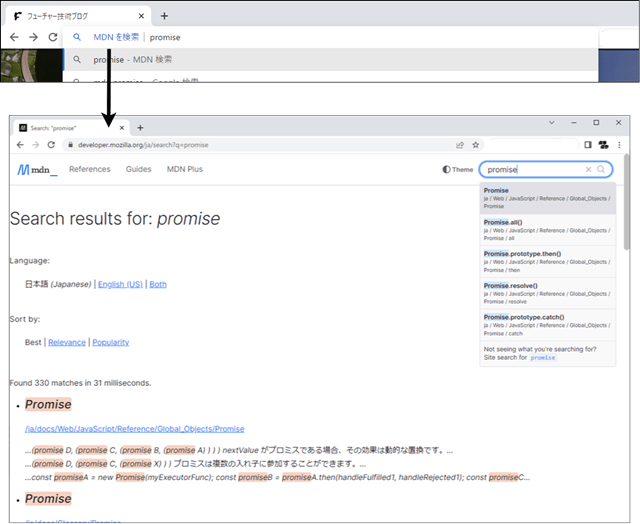Open new tab in top browser window
Image resolution: width=640 pixels, height=524 pixels.
pos(164,16)
